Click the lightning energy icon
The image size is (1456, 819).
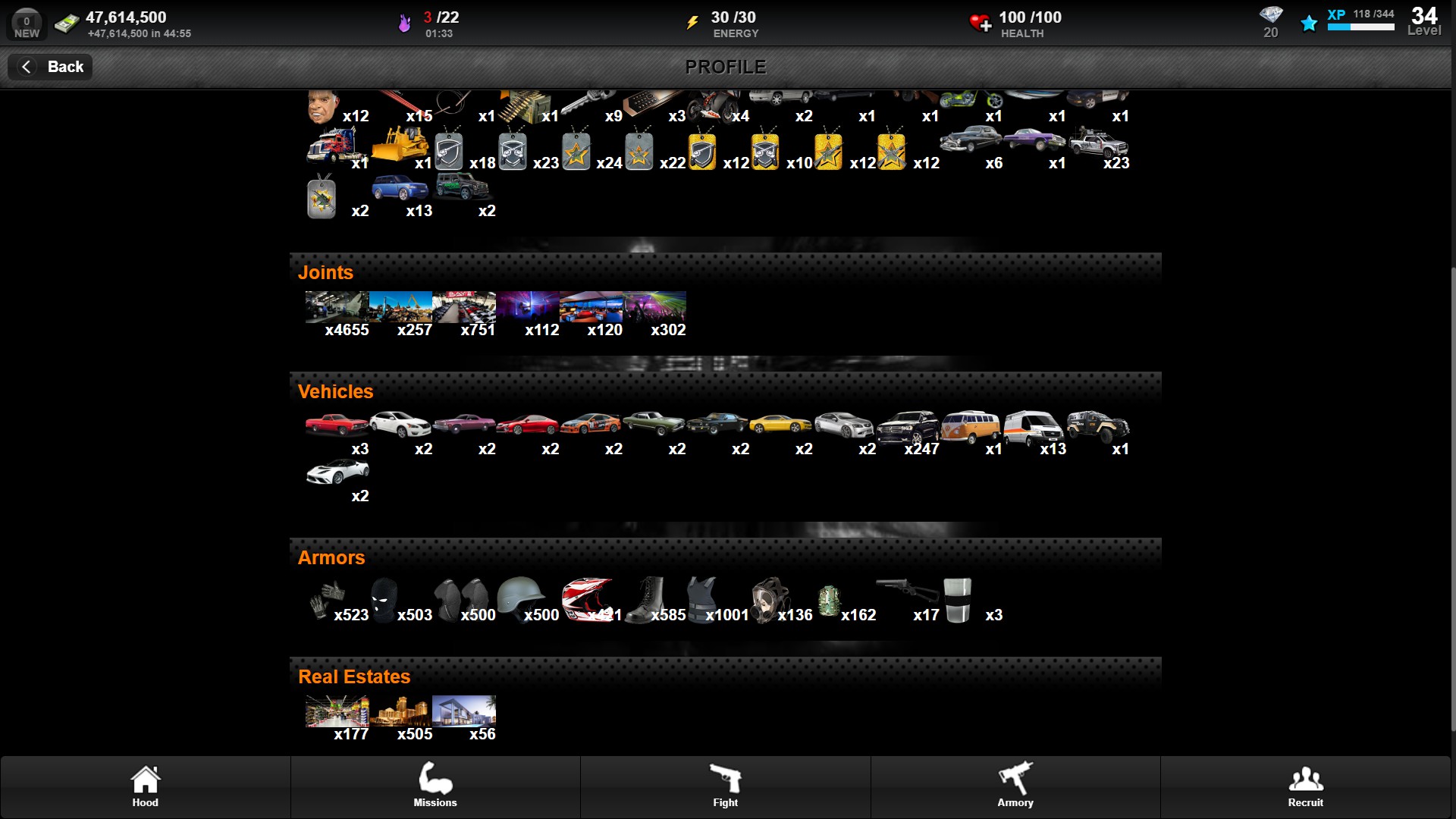point(692,23)
